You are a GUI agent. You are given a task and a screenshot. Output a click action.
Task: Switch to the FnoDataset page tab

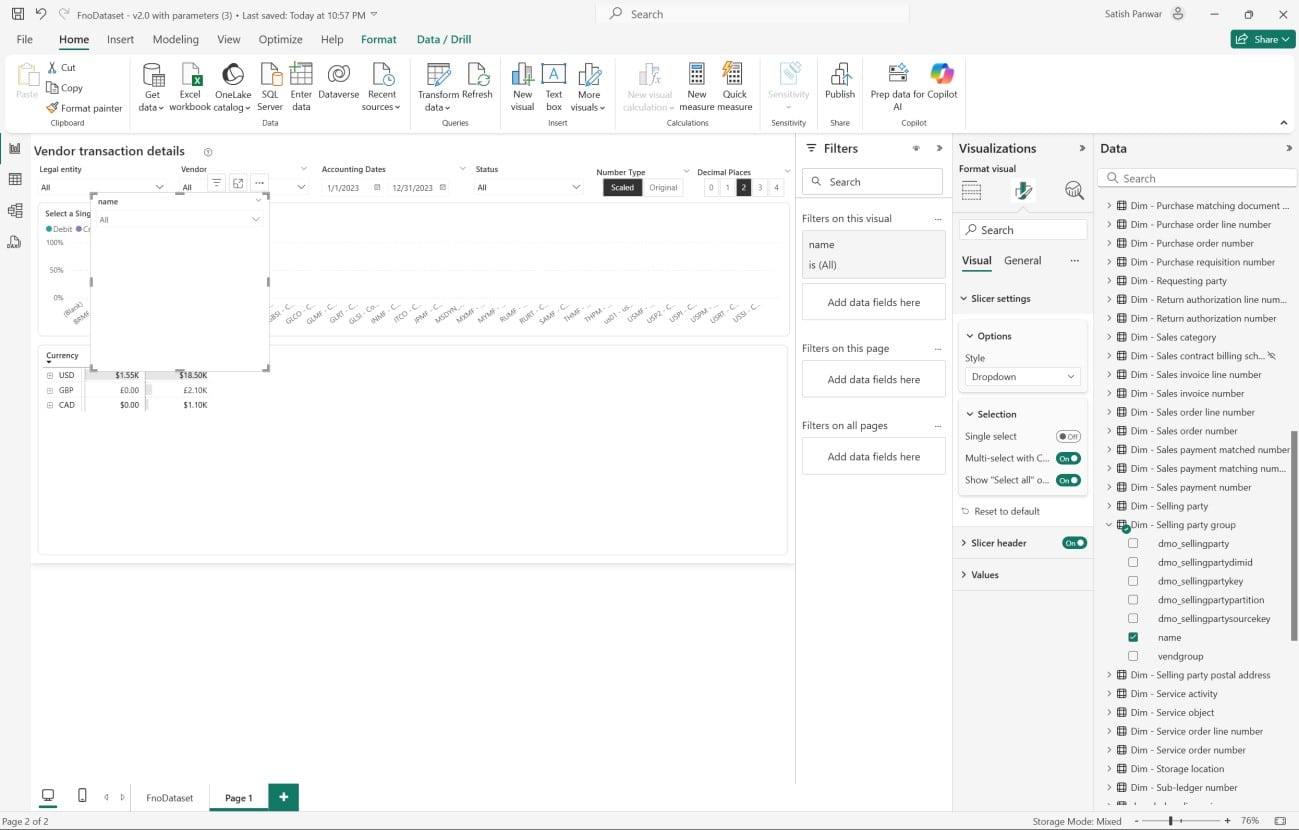coord(170,798)
